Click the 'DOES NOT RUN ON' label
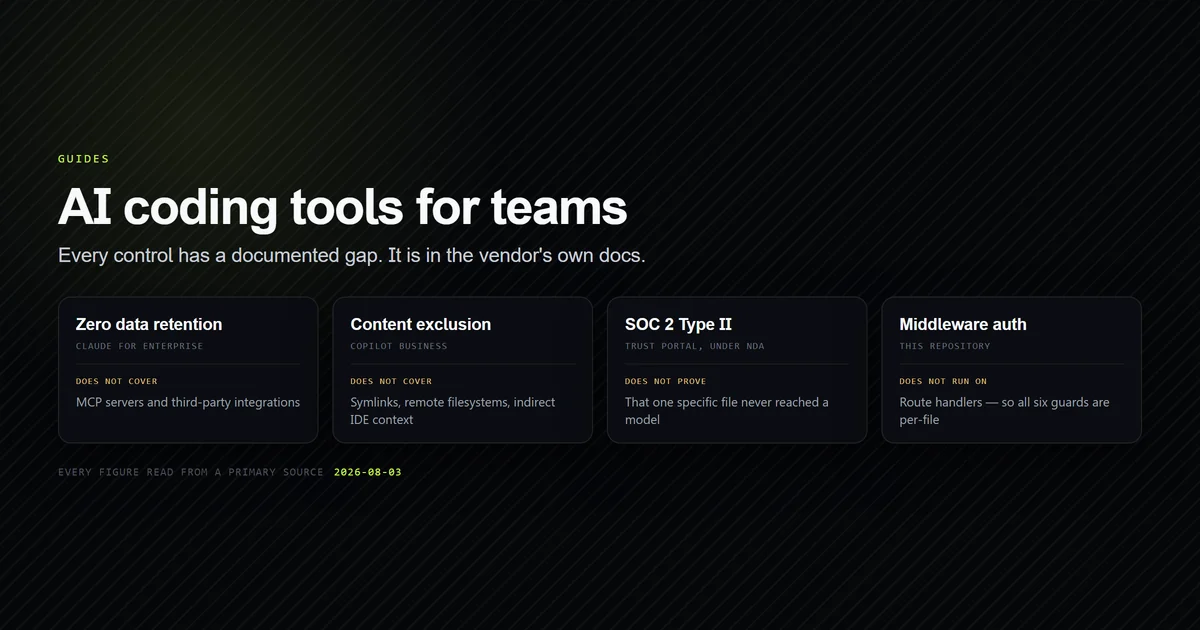The width and height of the screenshot is (1200, 630). point(943,381)
